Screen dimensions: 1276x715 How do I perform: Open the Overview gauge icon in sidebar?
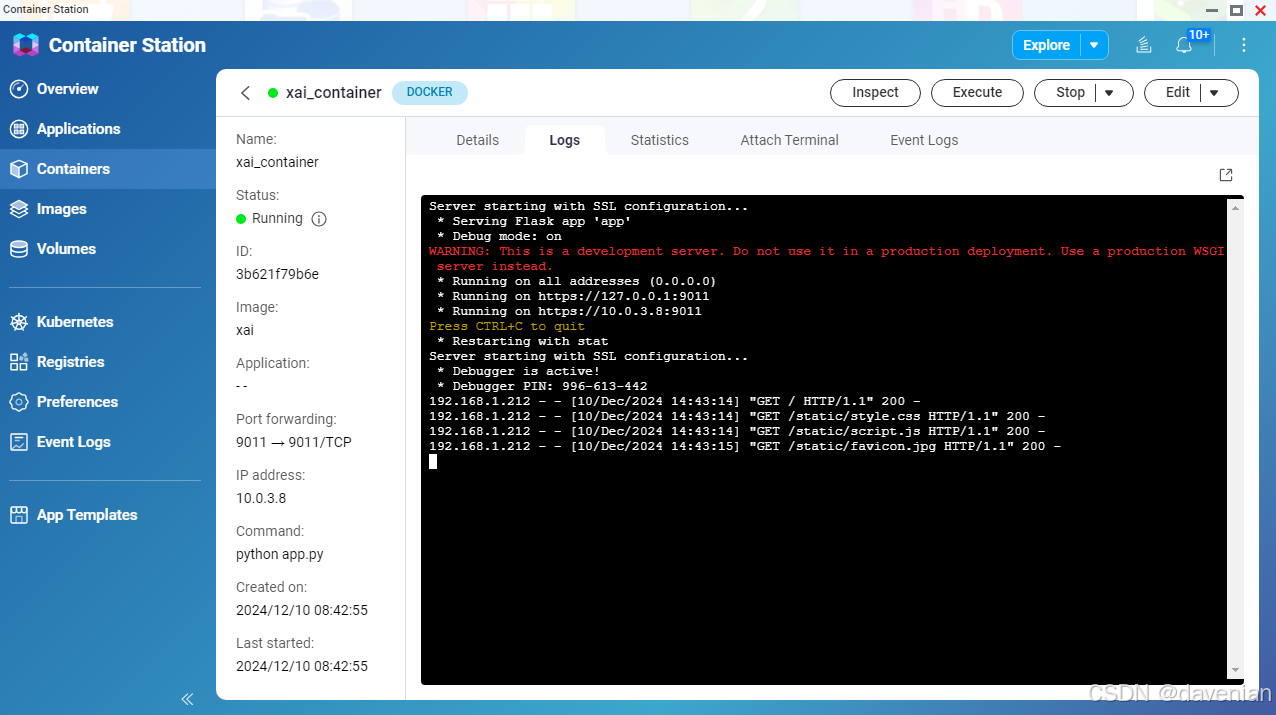[18, 89]
